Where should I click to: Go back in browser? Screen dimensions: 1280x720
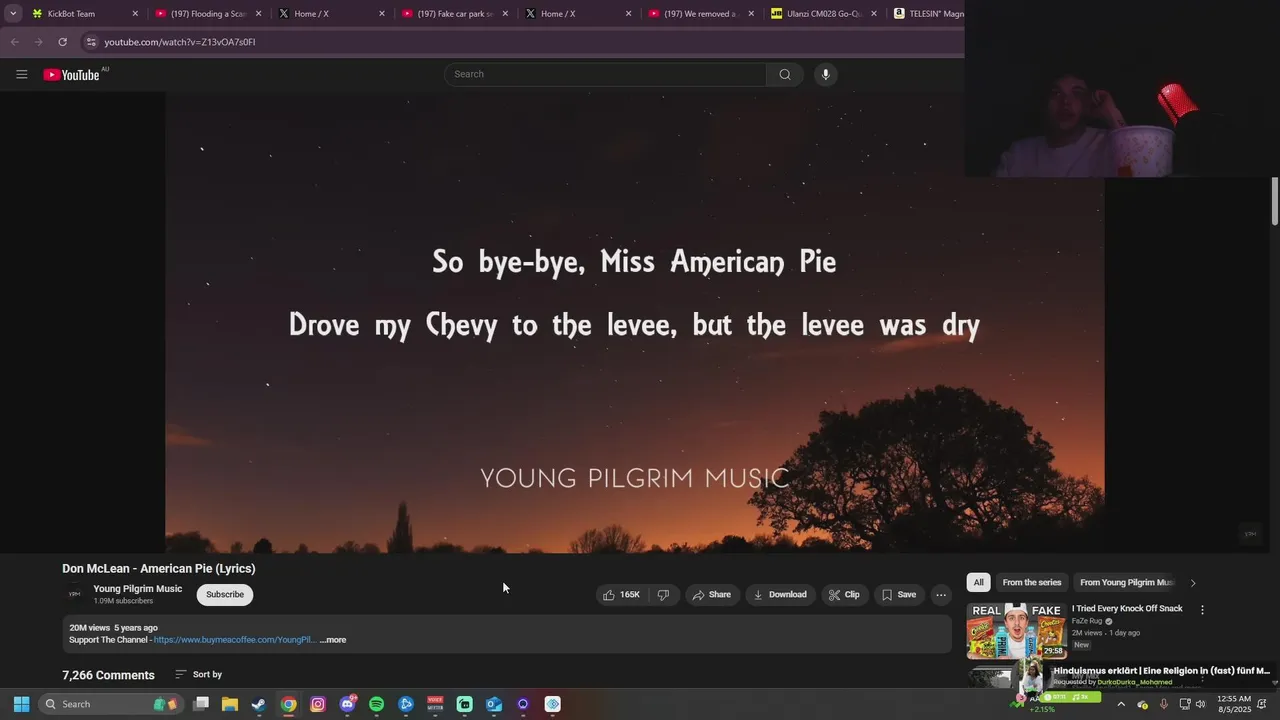(x=14, y=42)
